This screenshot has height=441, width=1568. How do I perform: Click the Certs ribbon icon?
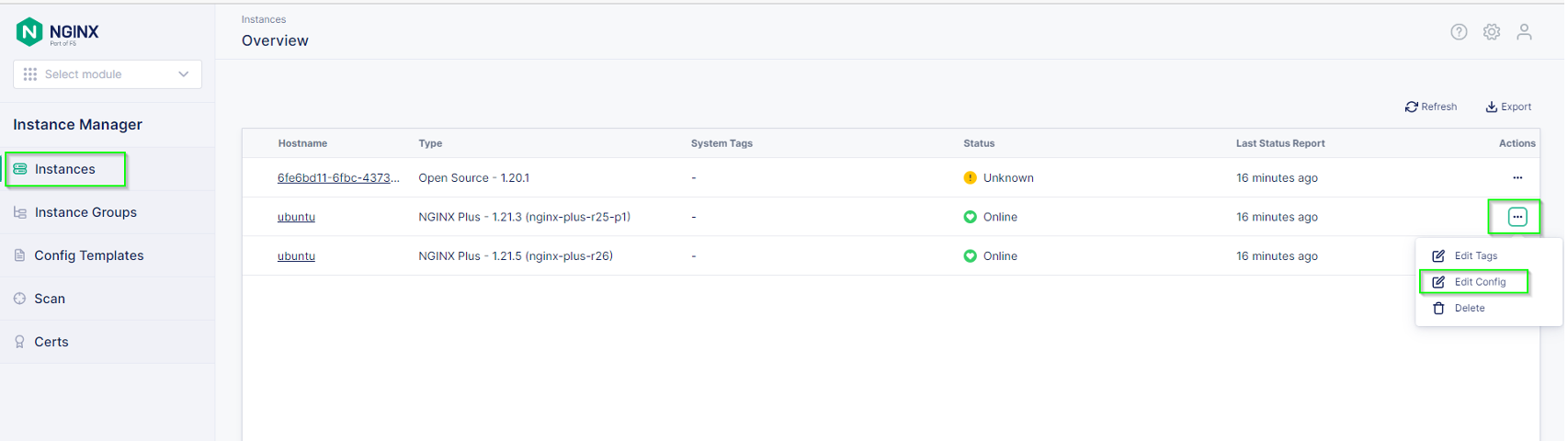(x=20, y=342)
